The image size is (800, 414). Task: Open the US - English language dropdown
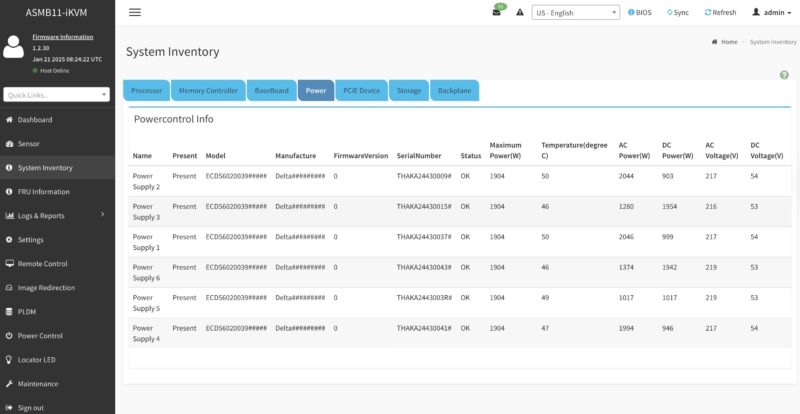point(576,12)
